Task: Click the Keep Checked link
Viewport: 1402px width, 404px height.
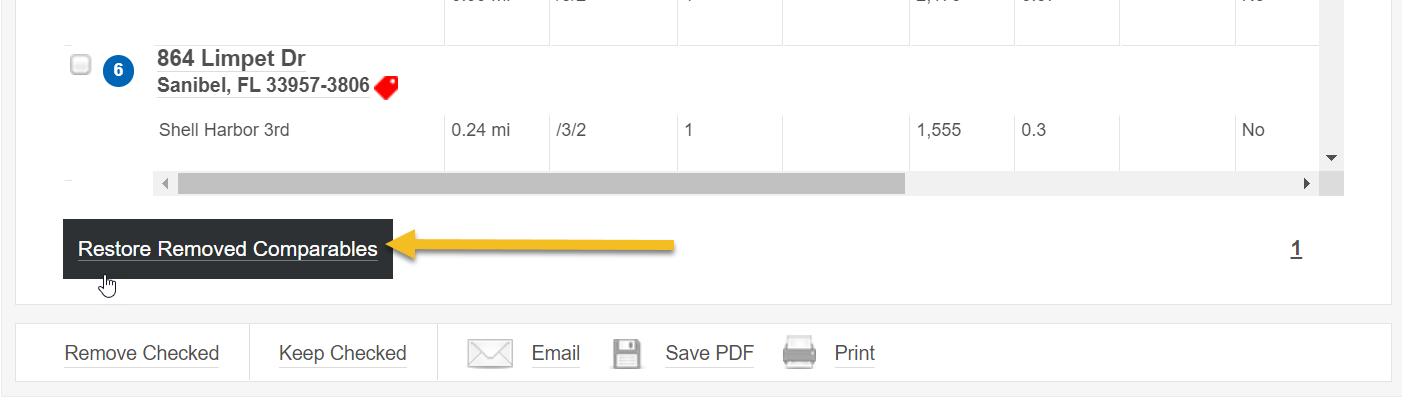Action: 343,353
